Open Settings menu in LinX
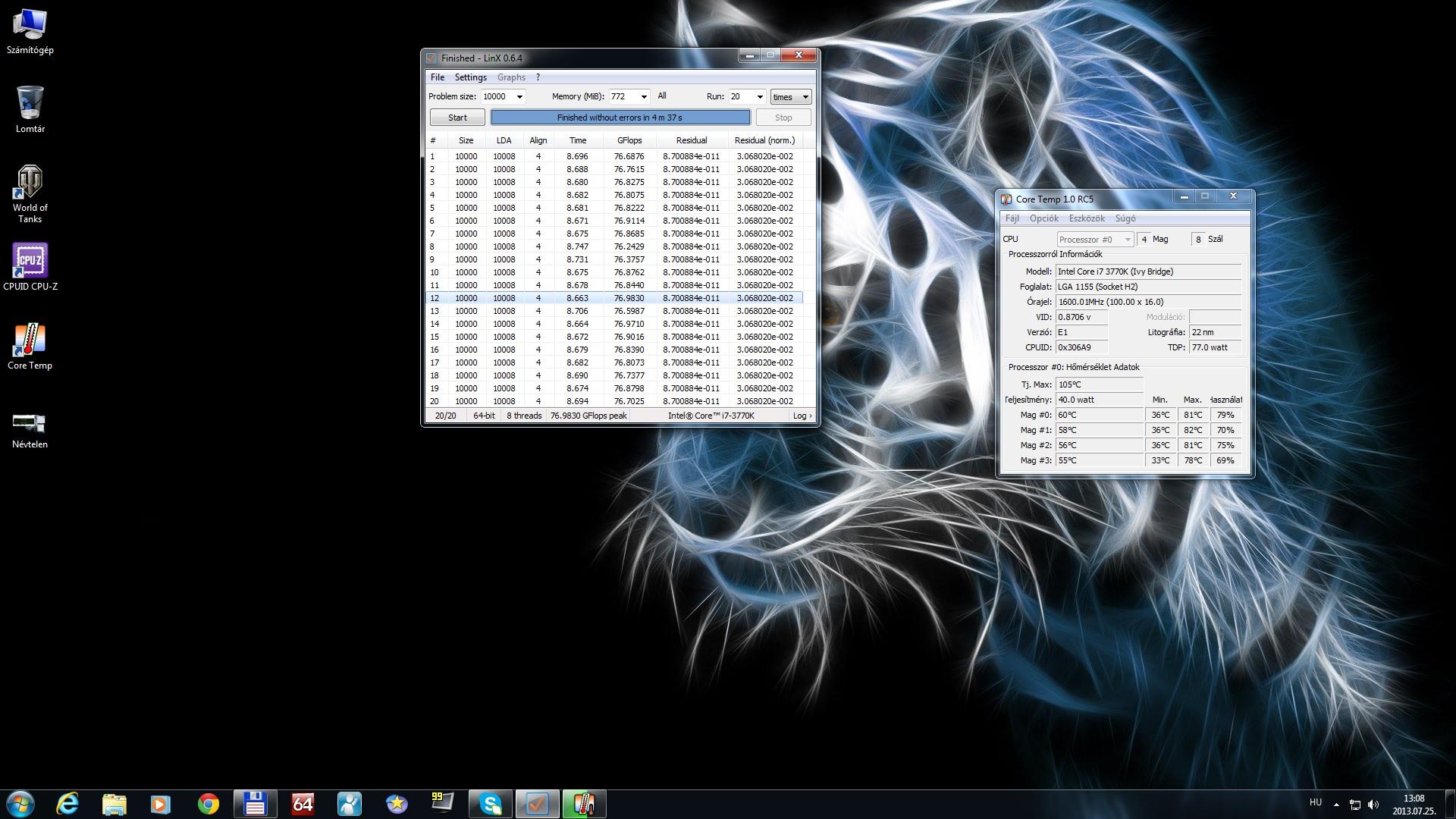 tap(470, 77)
